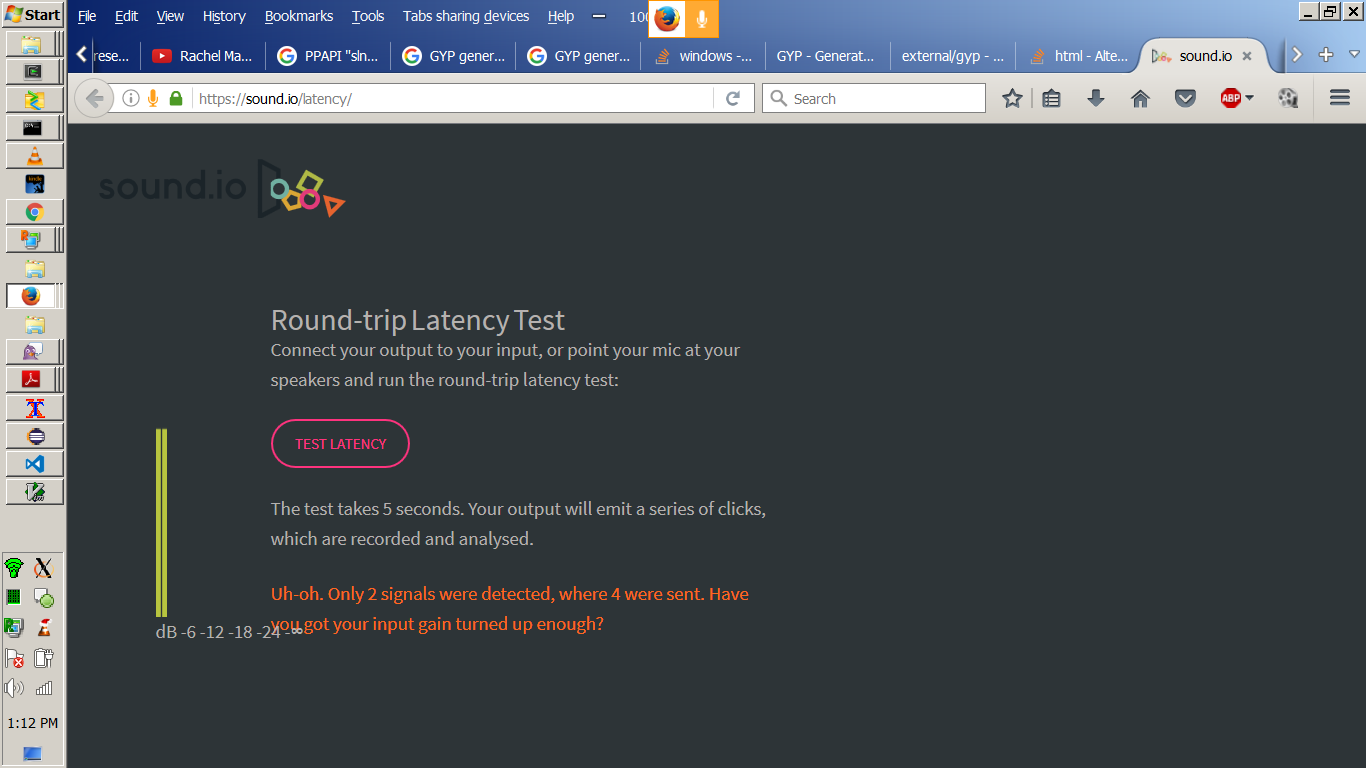Open the Bookmarks menu
Image resolution: width=1366 pixels, height=768 pixels.
(299, 16)
